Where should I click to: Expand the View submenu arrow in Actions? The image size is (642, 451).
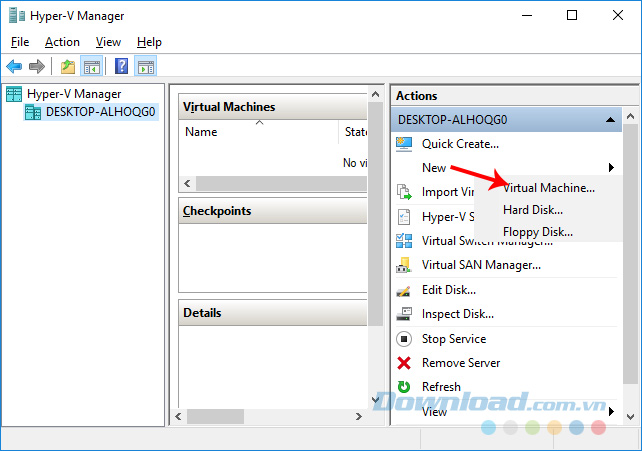(x=611, y=411)
